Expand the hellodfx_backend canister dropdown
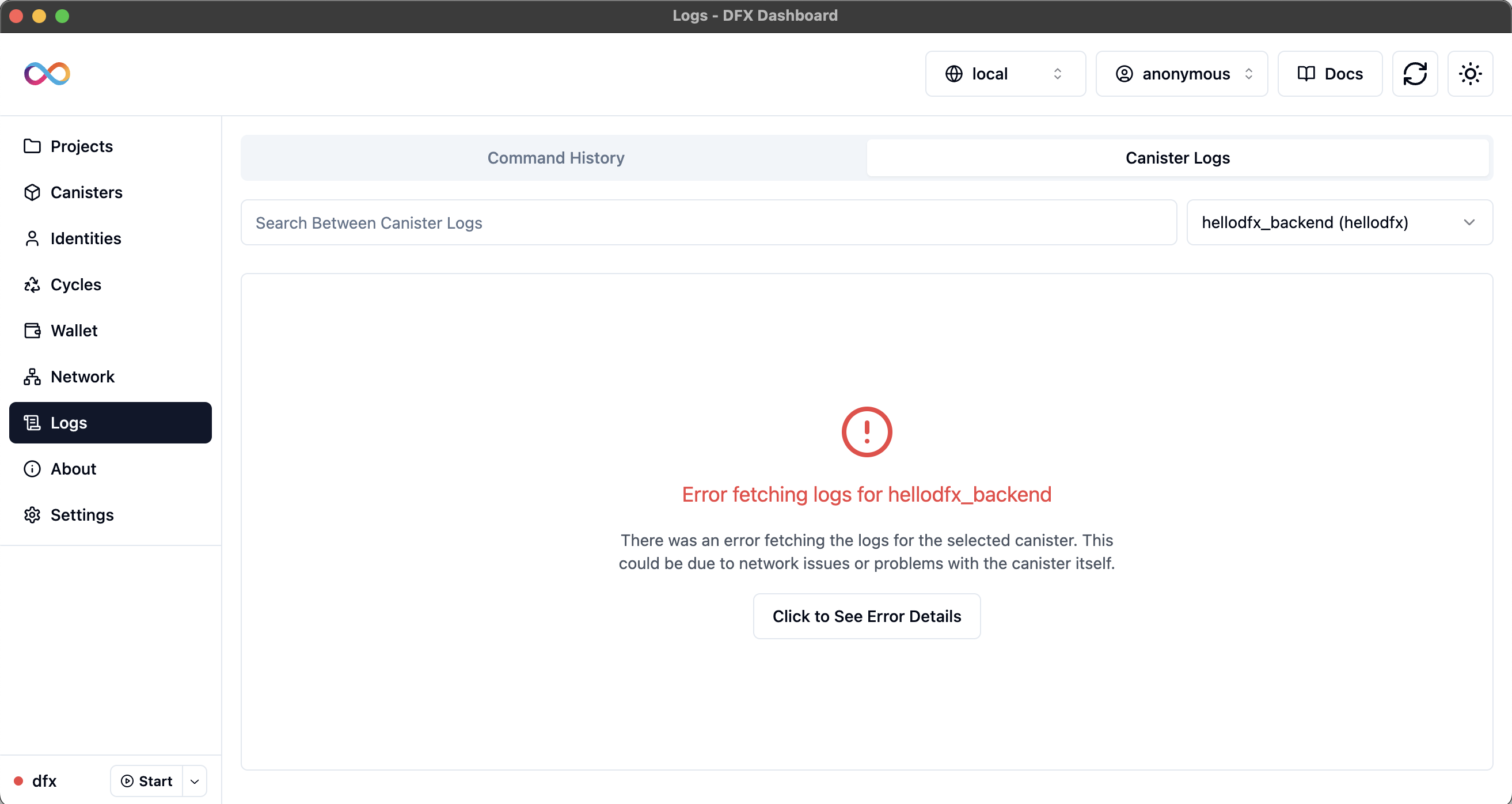This screenshot has height=804, width=1512. 1339,222
